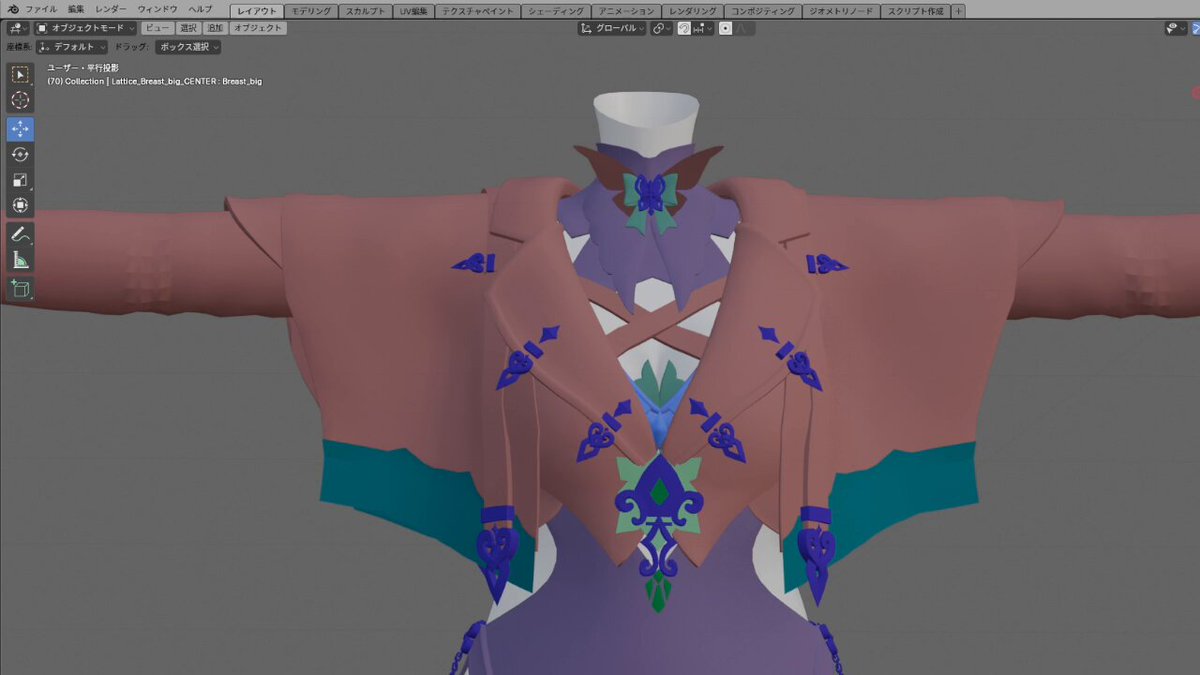Open the レンダー menu

coord(111,9)
